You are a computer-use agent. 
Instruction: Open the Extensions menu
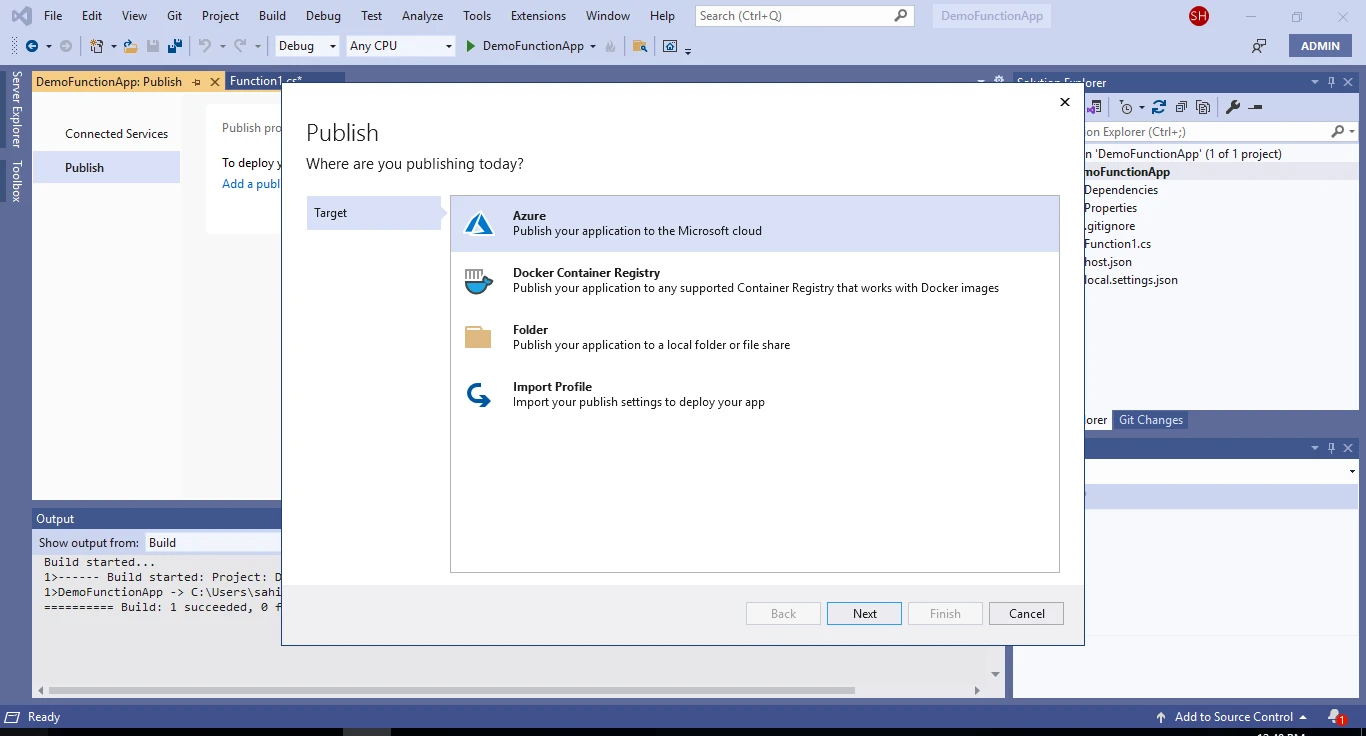pos(538,15)
